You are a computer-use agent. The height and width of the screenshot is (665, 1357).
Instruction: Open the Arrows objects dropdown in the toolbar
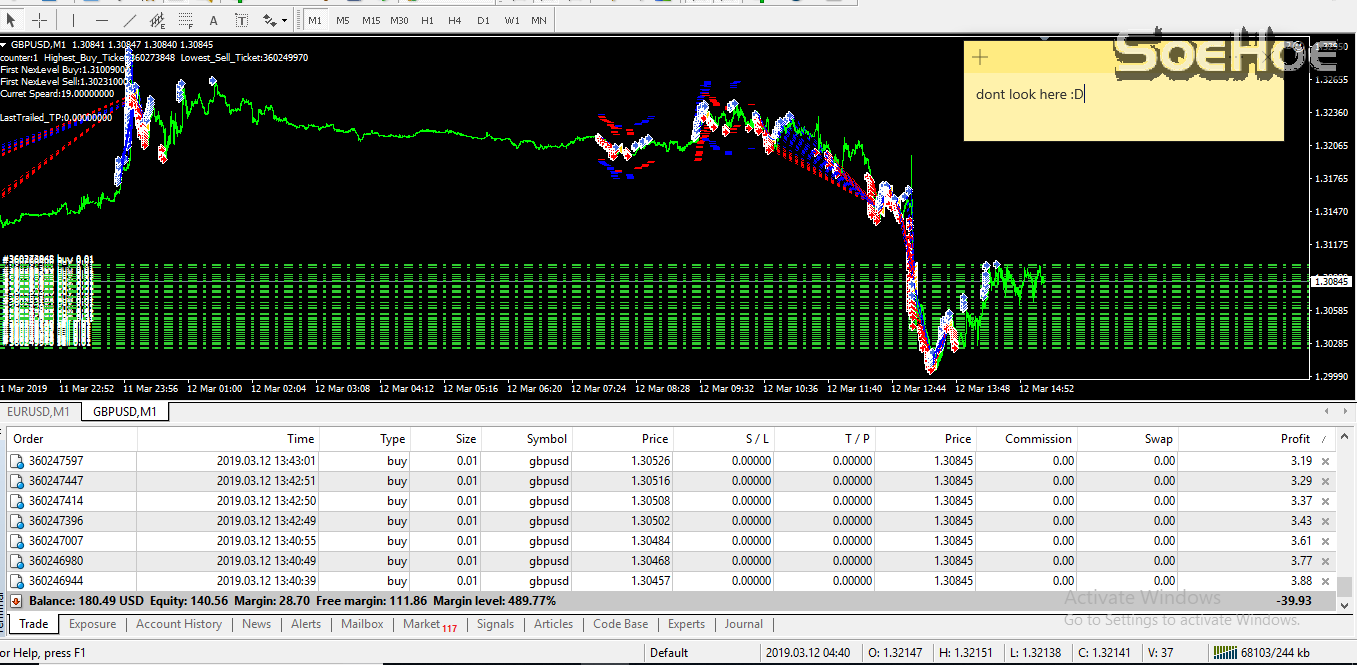click(x=283, y=19)
